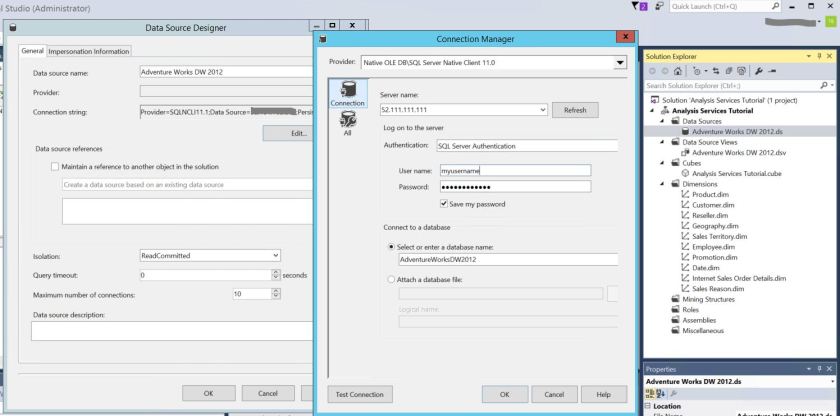Click the stacked pages icon in Solution Explorer toolbar
The height and width of the screenshot is (416, 840).
(x=729, y=71)
